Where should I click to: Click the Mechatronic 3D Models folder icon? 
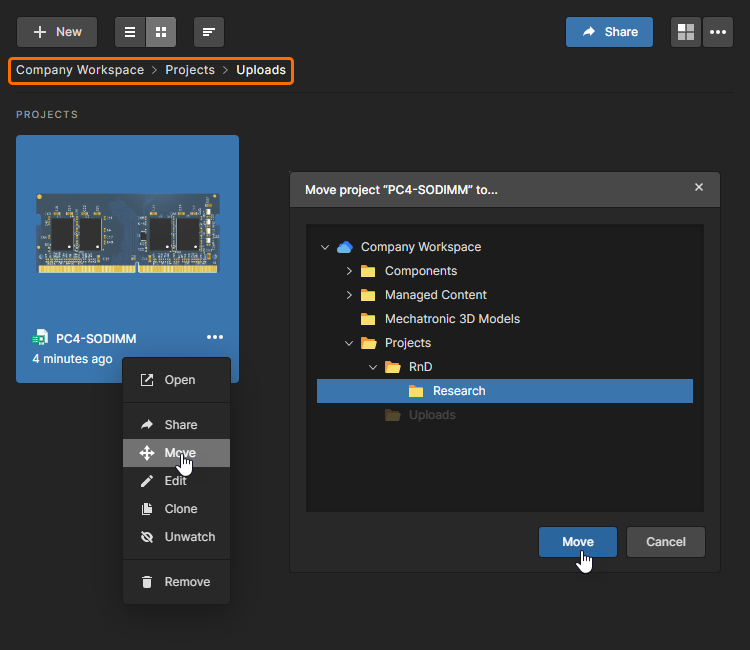368,319
